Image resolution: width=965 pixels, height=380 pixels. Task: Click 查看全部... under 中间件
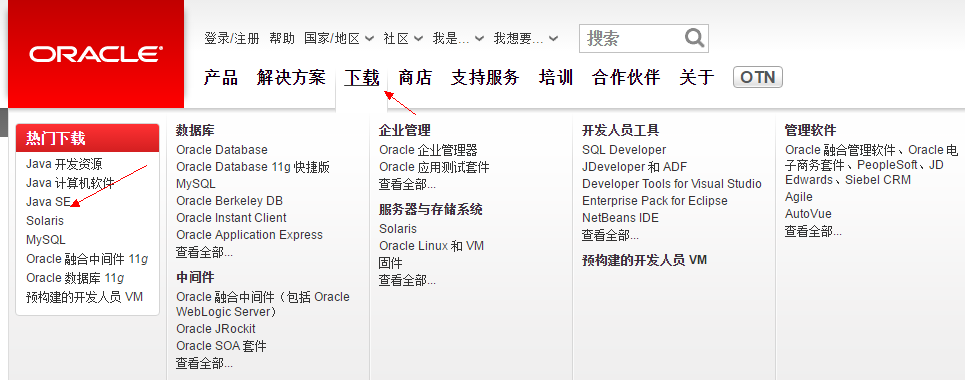coord(204,363)
